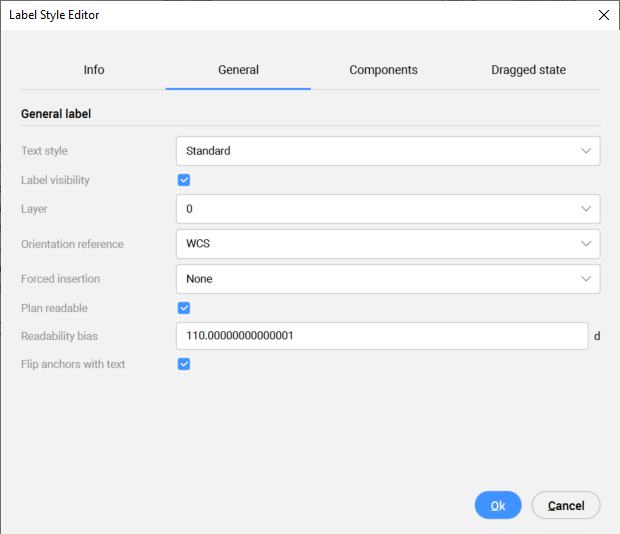Screen dimensions: 620x534
Task: Toggle the Label visibility checkbox
Action: 184,180
